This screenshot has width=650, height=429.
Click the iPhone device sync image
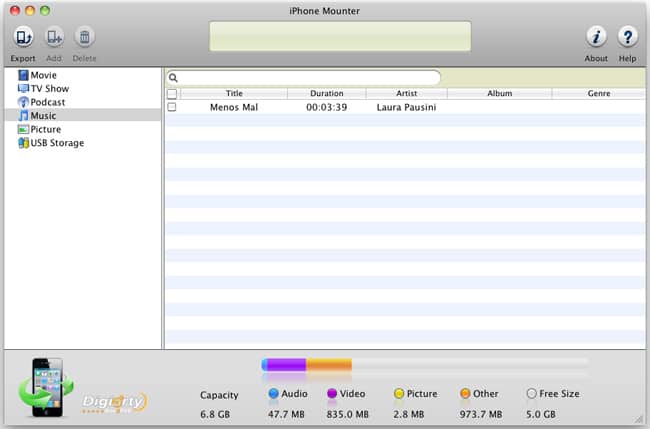click(46, 388)
